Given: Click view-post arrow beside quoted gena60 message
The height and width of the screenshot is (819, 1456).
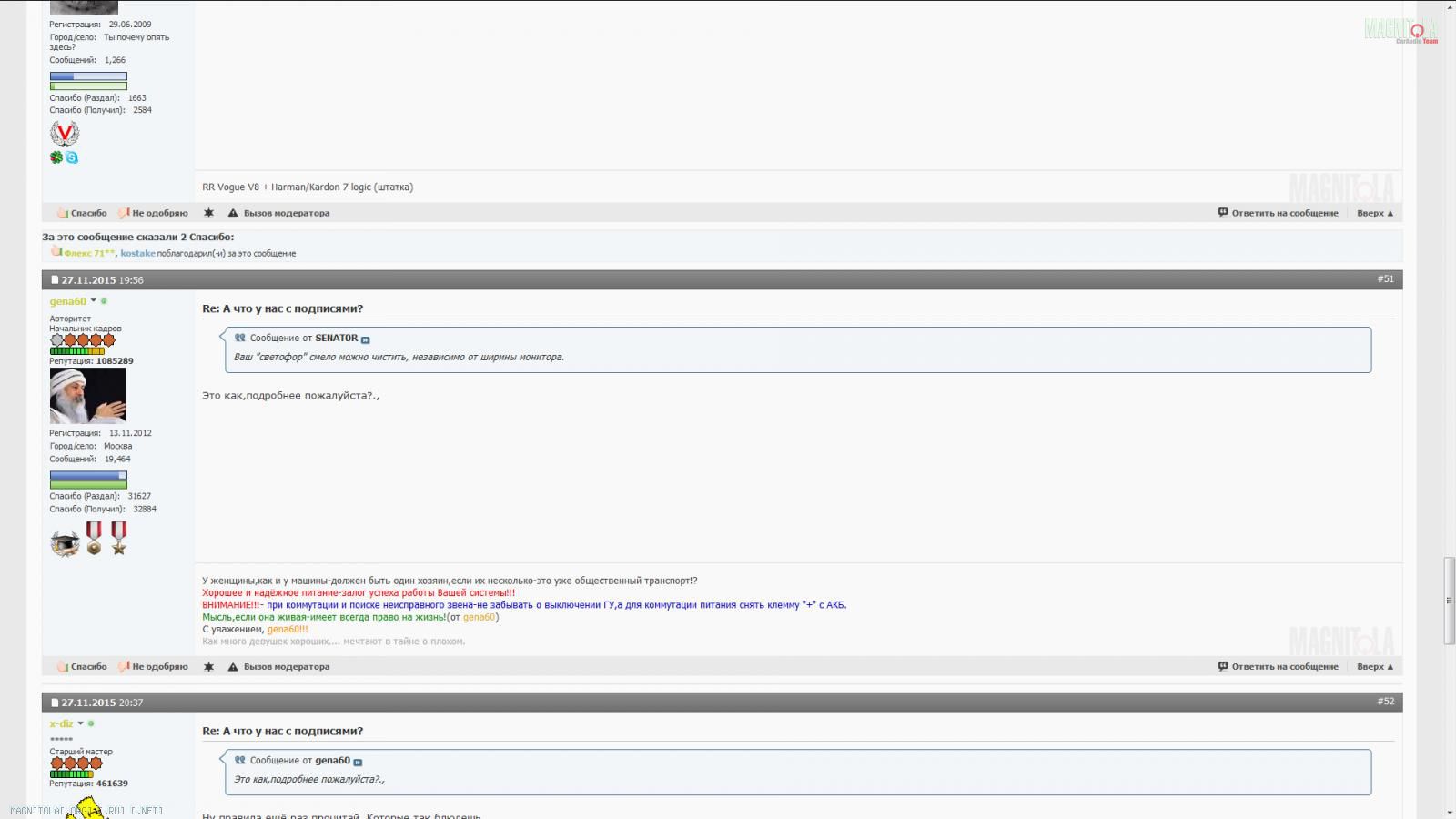Looking at the screenshot, I should [x=358, y=762].
